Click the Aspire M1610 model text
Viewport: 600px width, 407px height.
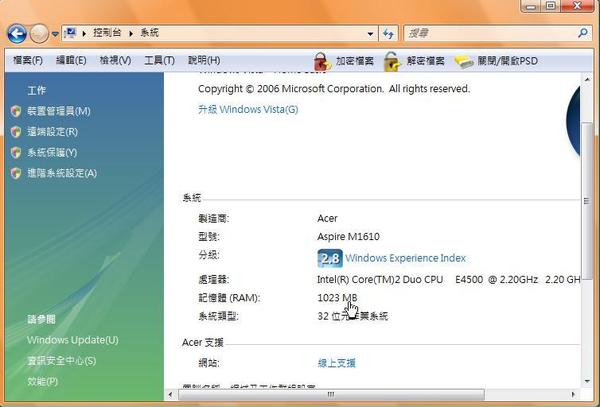[x=348, y=237]
